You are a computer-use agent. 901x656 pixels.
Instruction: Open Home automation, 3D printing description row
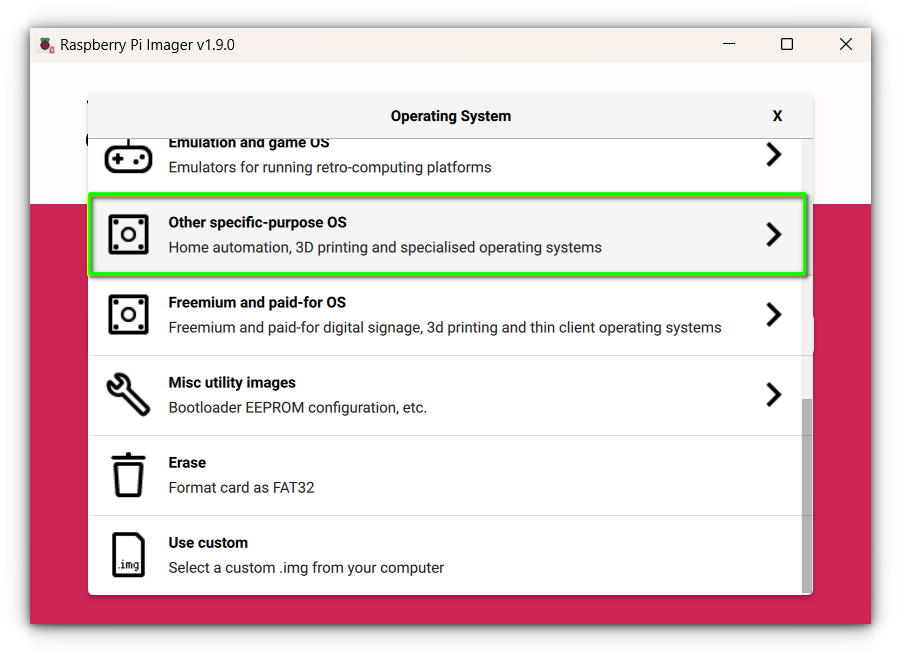click(x=385, y=247)
